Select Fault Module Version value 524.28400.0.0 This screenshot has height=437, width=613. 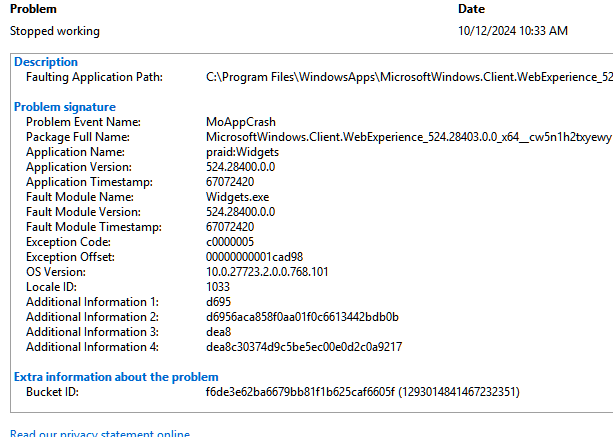(240, 212)
